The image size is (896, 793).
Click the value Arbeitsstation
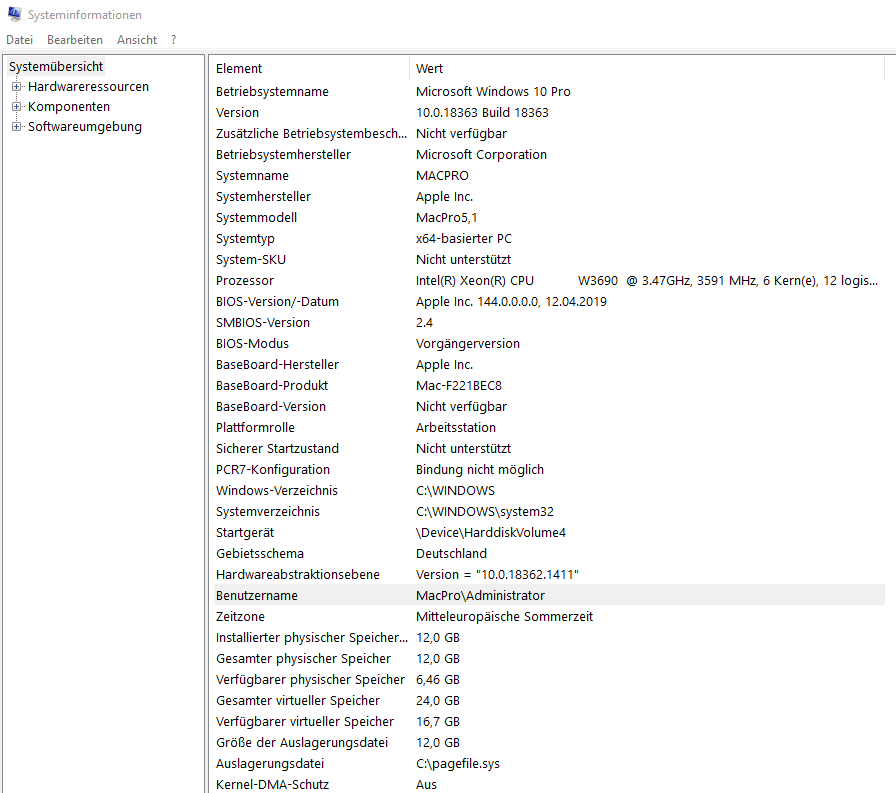[x=456, y=428]
